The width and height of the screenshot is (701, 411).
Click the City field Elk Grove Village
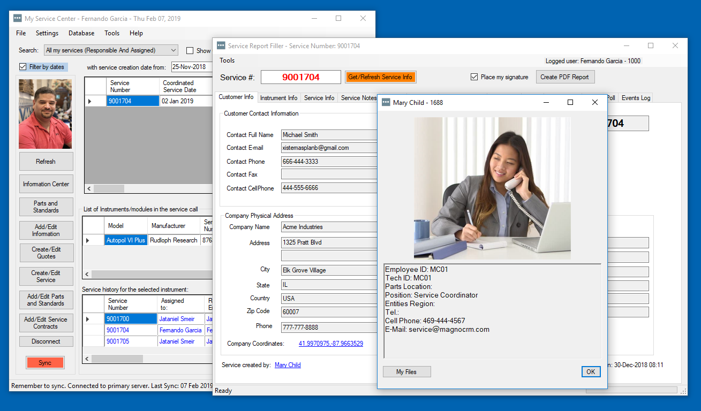pos(329,270)
